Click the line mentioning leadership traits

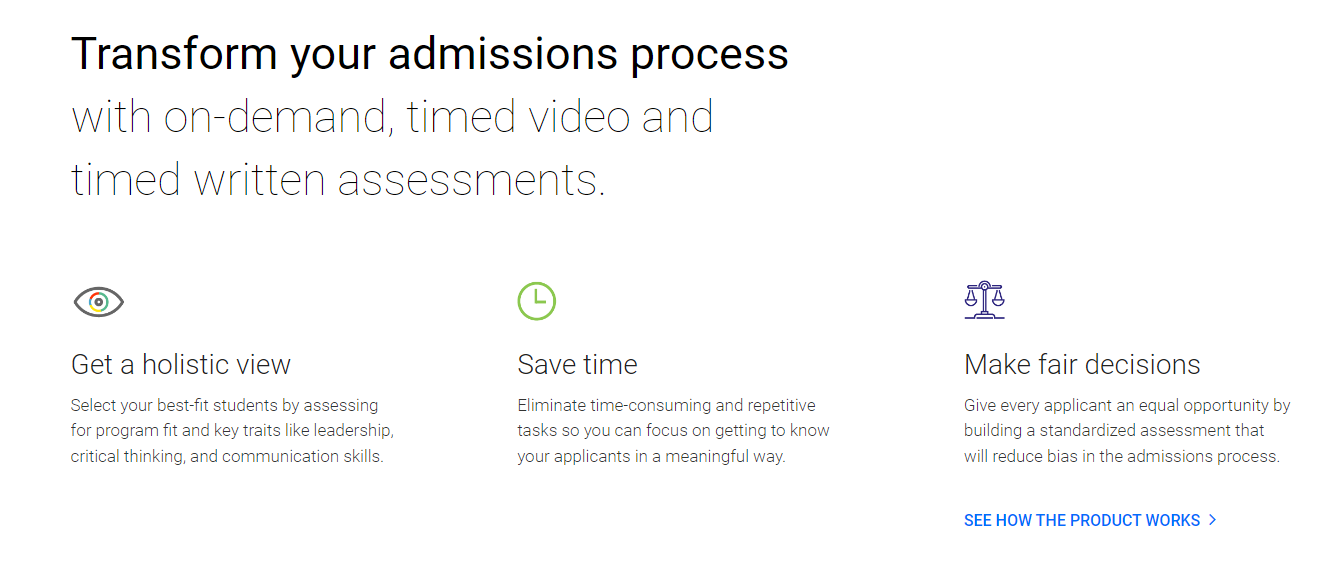(x=232, y=431)
